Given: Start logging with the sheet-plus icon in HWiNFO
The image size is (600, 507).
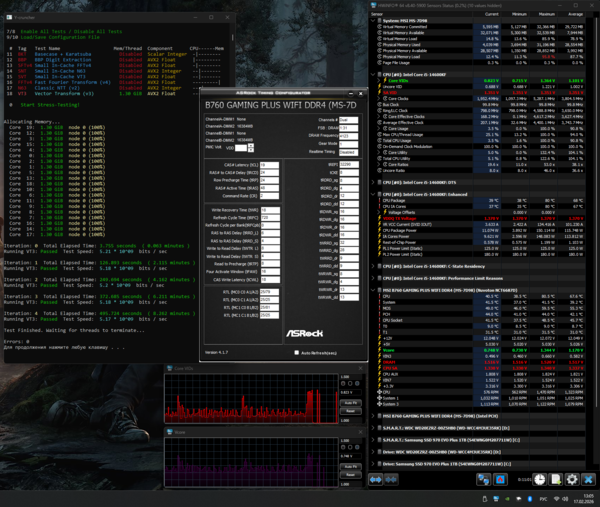Looking at the screenshot, I should 556,479.
